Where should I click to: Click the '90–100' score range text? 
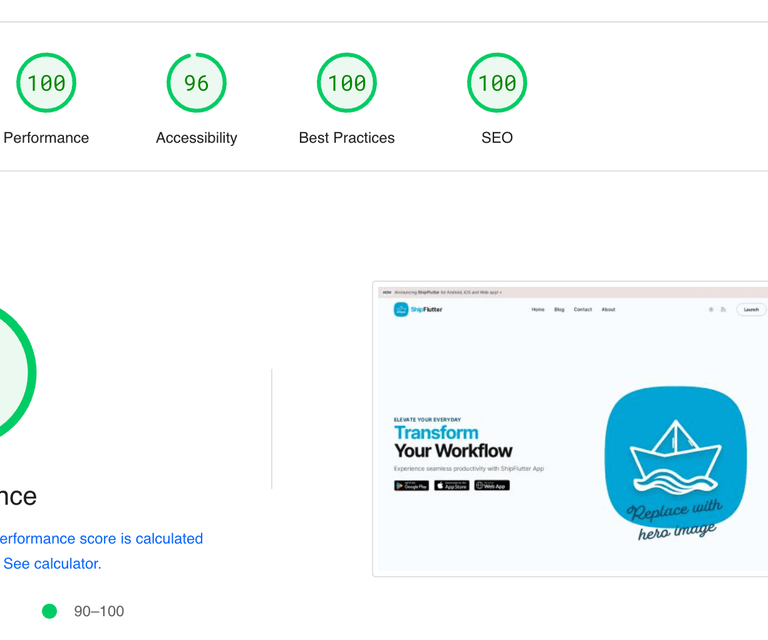(x=99, y=611)
